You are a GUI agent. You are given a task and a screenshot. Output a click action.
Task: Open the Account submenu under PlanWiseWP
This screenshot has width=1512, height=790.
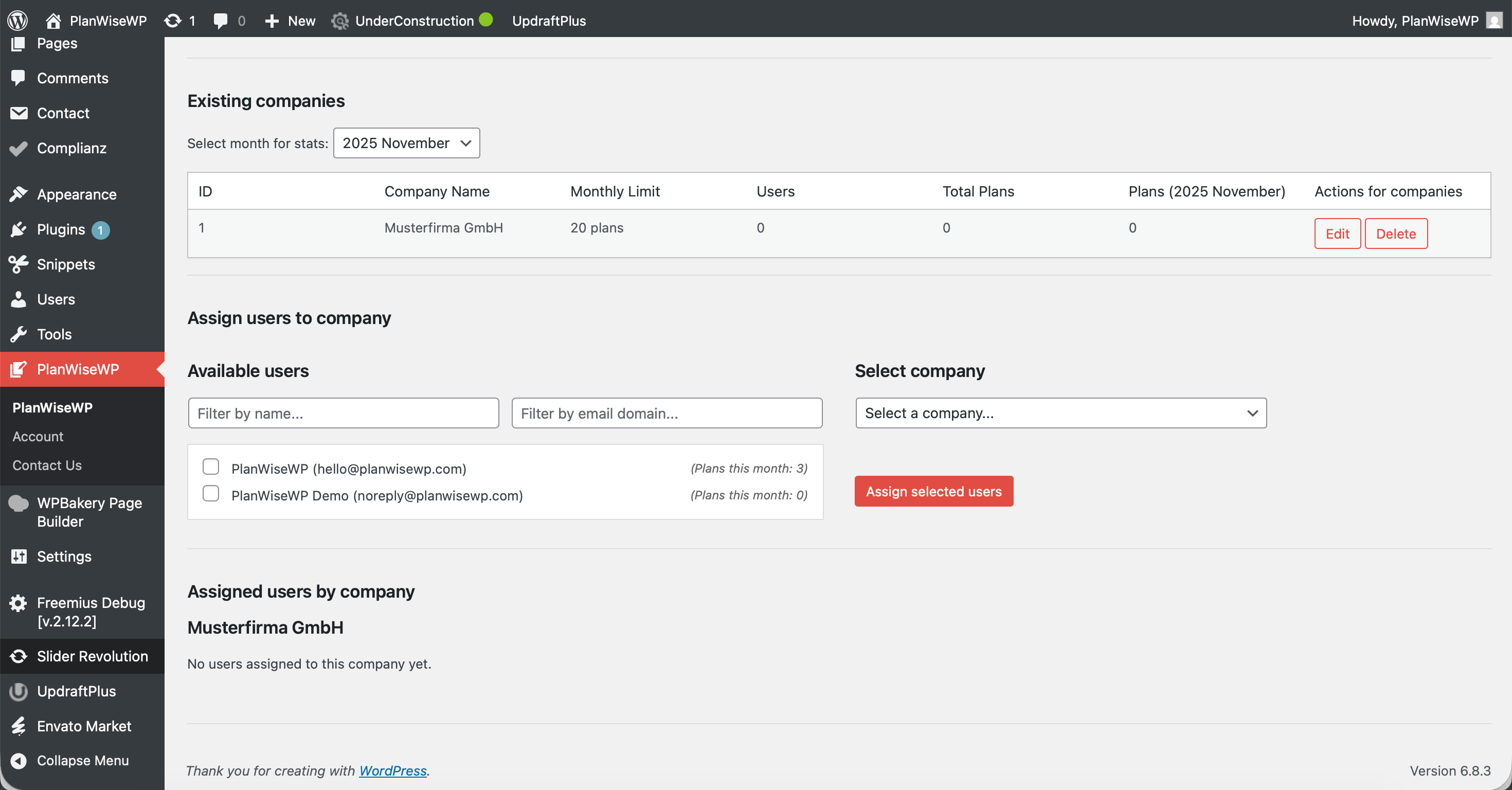pos(38,436)
